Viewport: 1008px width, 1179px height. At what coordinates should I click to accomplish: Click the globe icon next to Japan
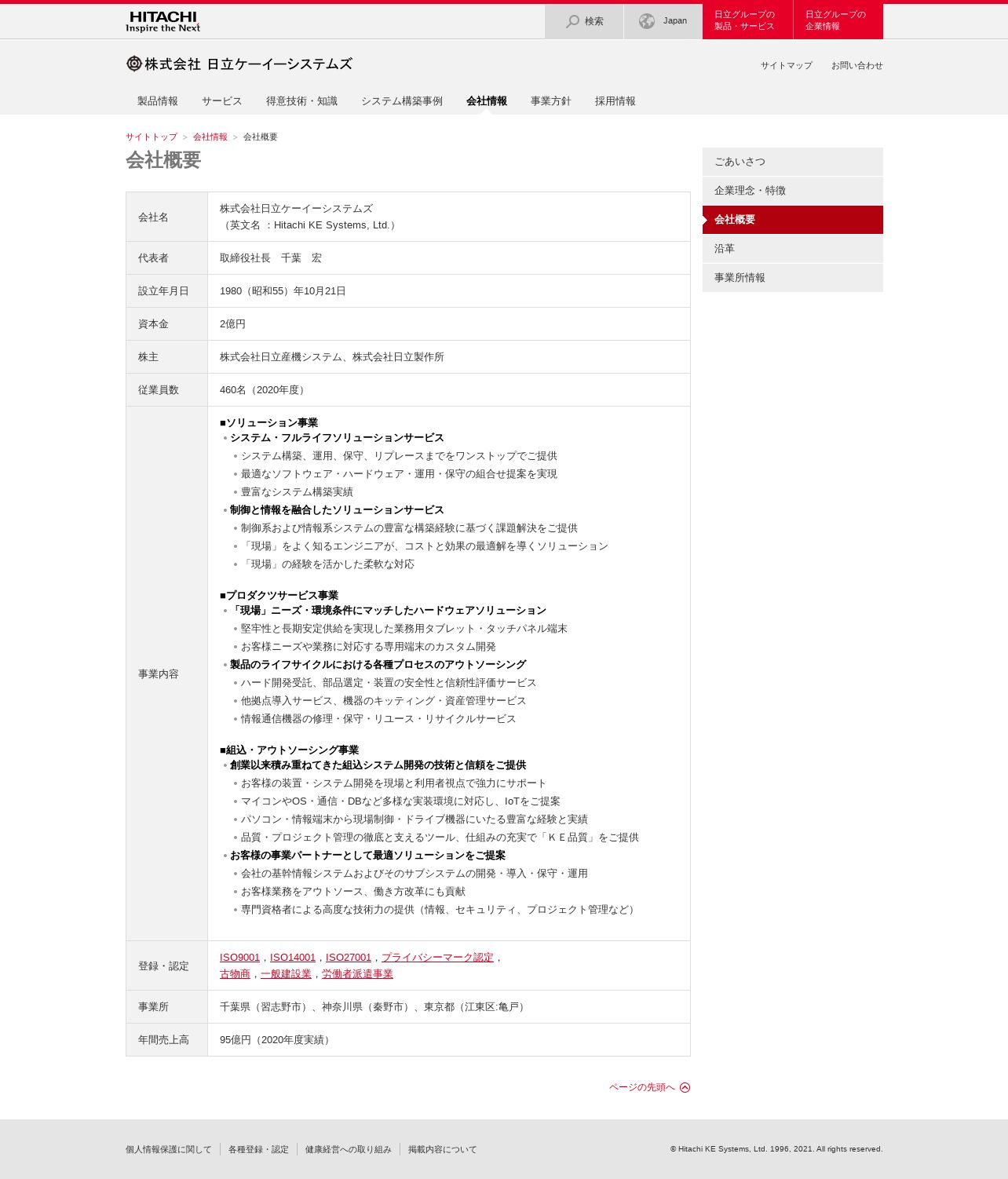(x=647, y=21)
